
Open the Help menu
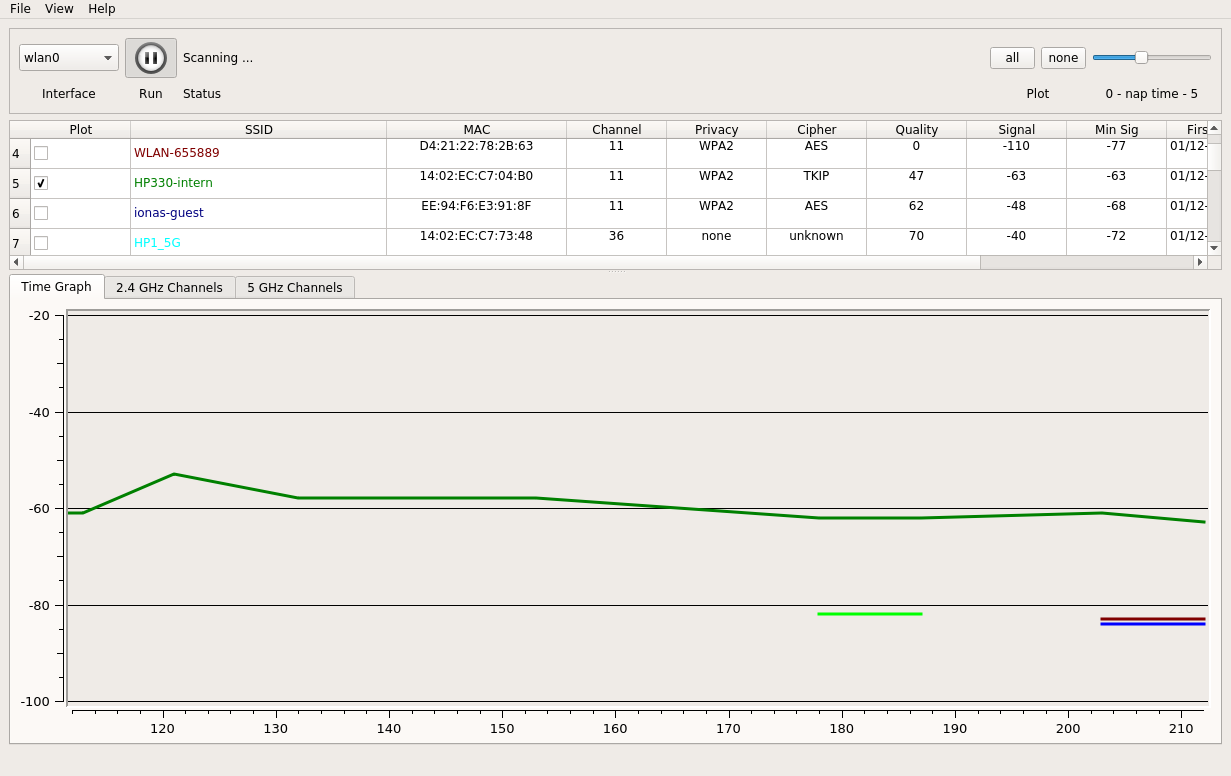click(102, 9)
